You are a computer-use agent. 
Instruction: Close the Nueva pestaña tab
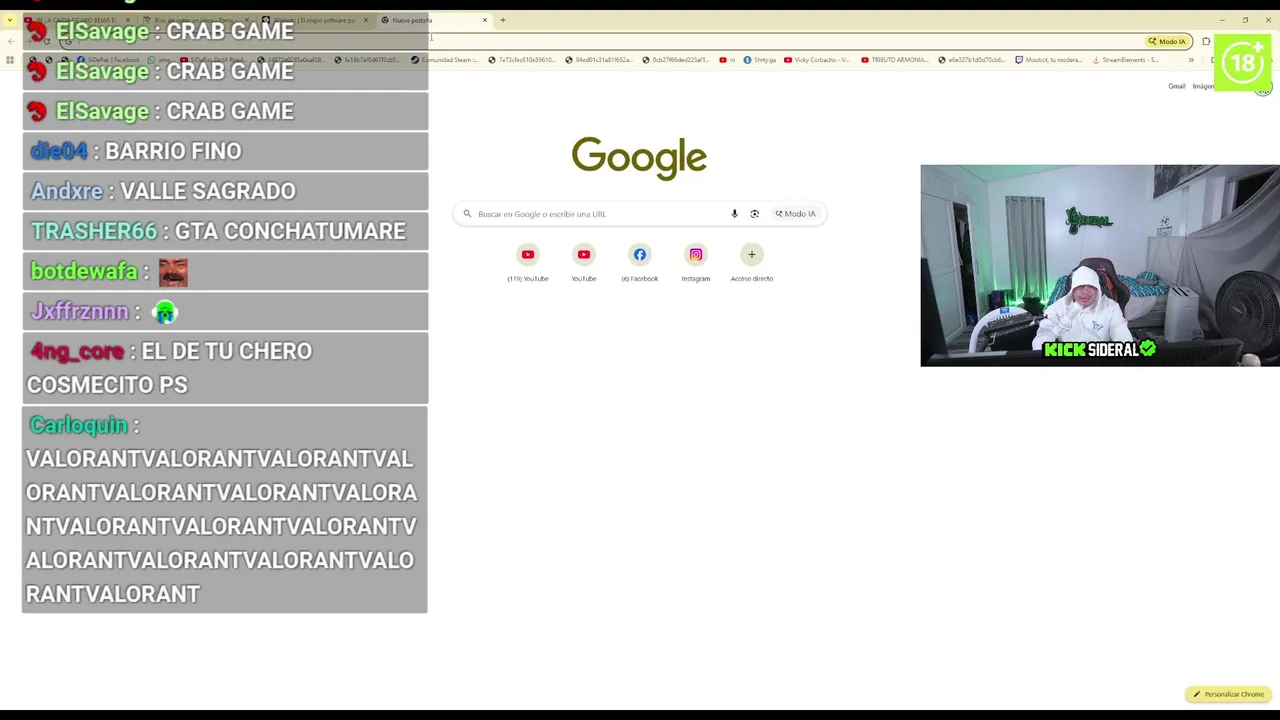coord(485,20)
